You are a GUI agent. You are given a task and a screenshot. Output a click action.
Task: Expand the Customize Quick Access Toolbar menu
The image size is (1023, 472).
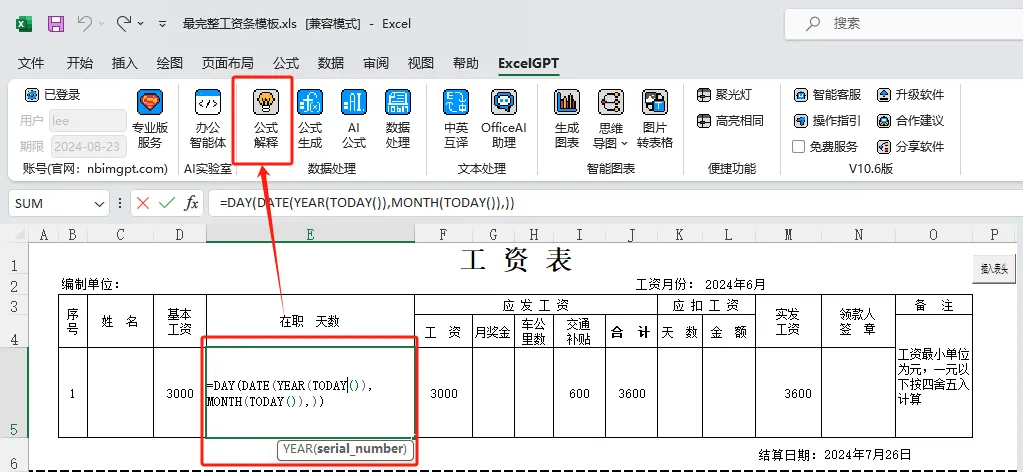tap(162, 24)
